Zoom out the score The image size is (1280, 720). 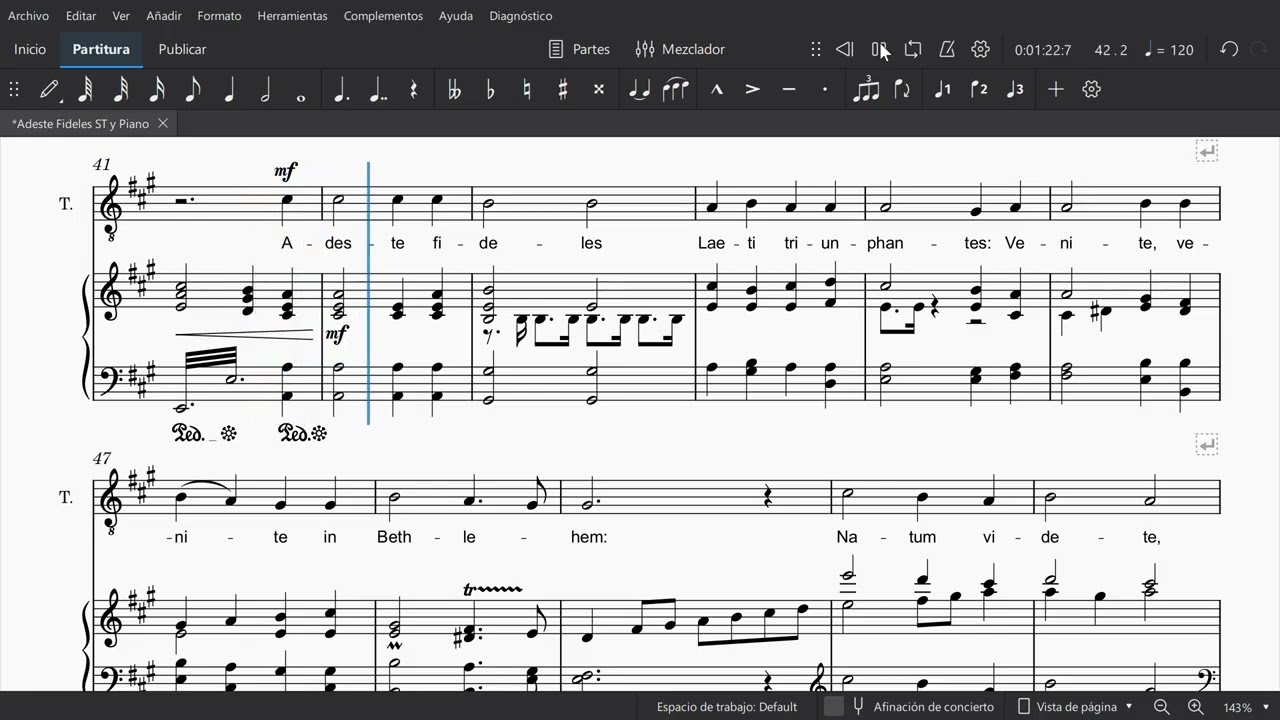(x=1162, y=707)
